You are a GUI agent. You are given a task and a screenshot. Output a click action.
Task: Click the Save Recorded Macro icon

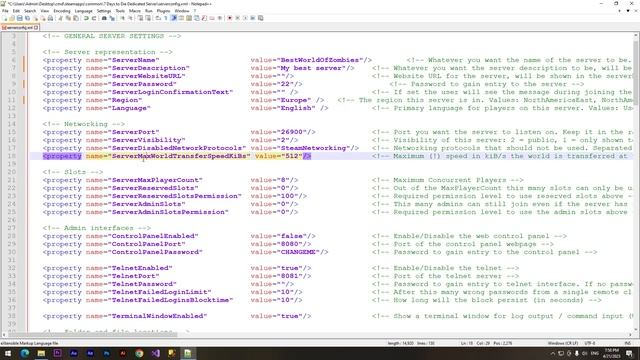point(260,18)
